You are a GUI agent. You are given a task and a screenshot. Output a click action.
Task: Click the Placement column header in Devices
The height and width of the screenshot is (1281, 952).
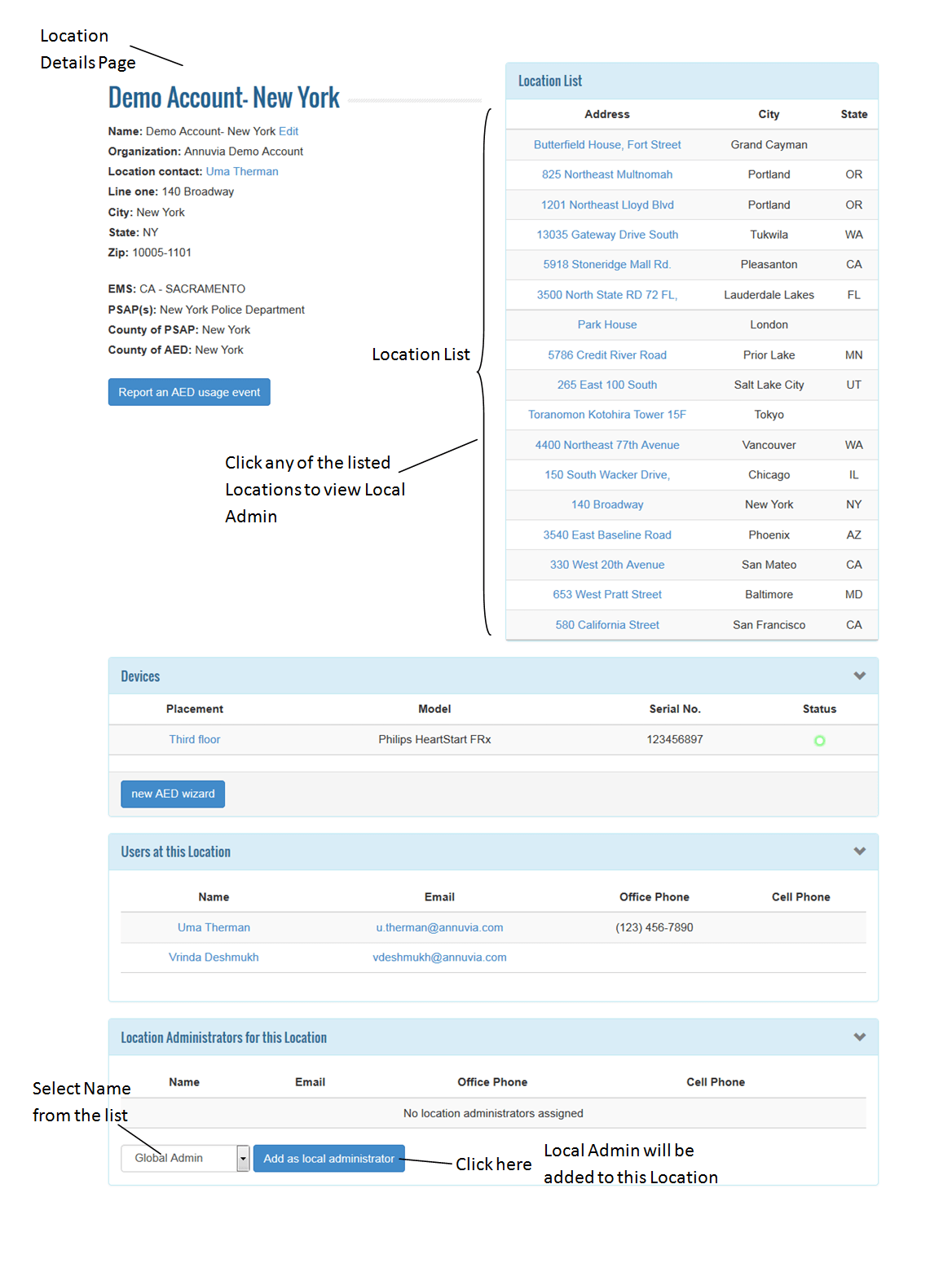pos(195,709)
